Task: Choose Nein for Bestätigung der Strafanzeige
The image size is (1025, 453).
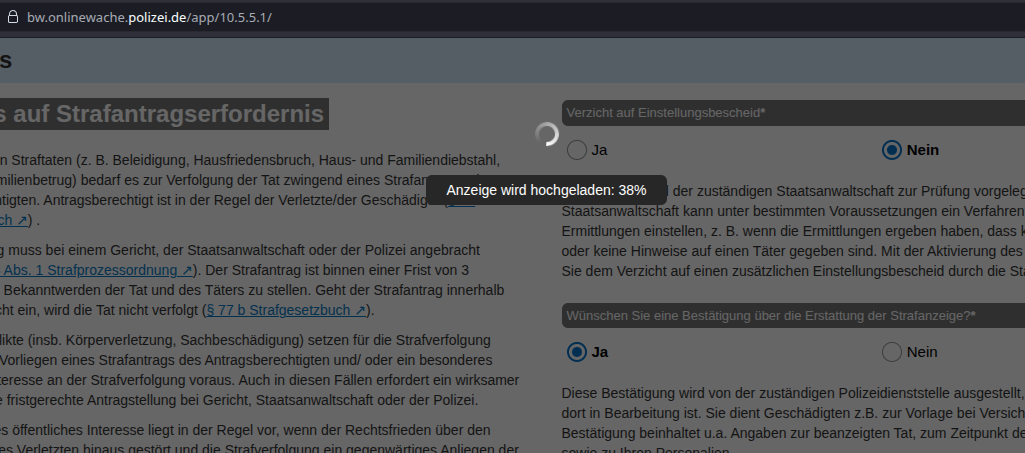Action: pos(892,352)
